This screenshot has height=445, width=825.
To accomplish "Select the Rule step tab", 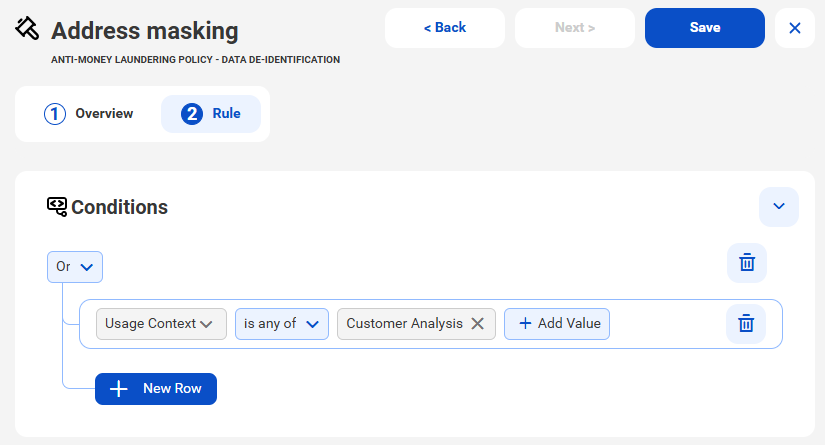I will pos(210,114).
